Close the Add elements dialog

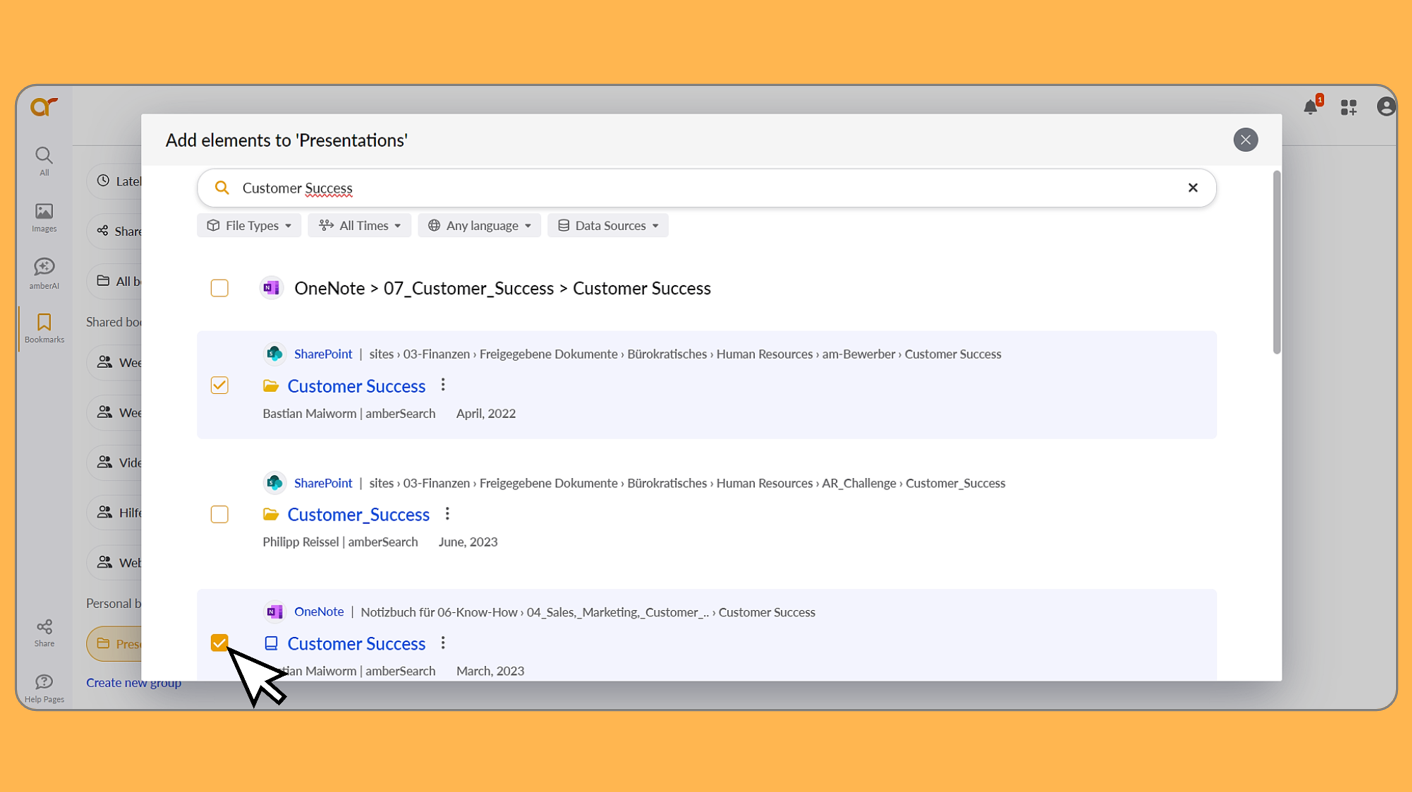click(1245, 140)
